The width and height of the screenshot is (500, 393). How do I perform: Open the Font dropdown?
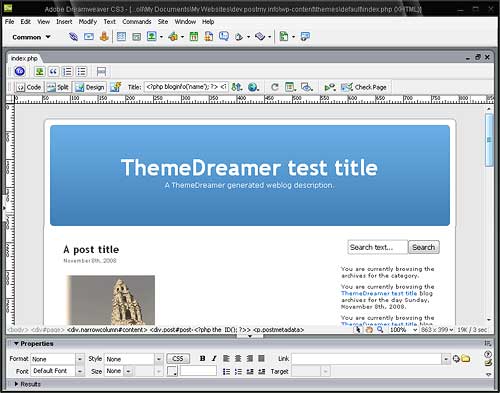pyautogui.click(x=80, y=371)
